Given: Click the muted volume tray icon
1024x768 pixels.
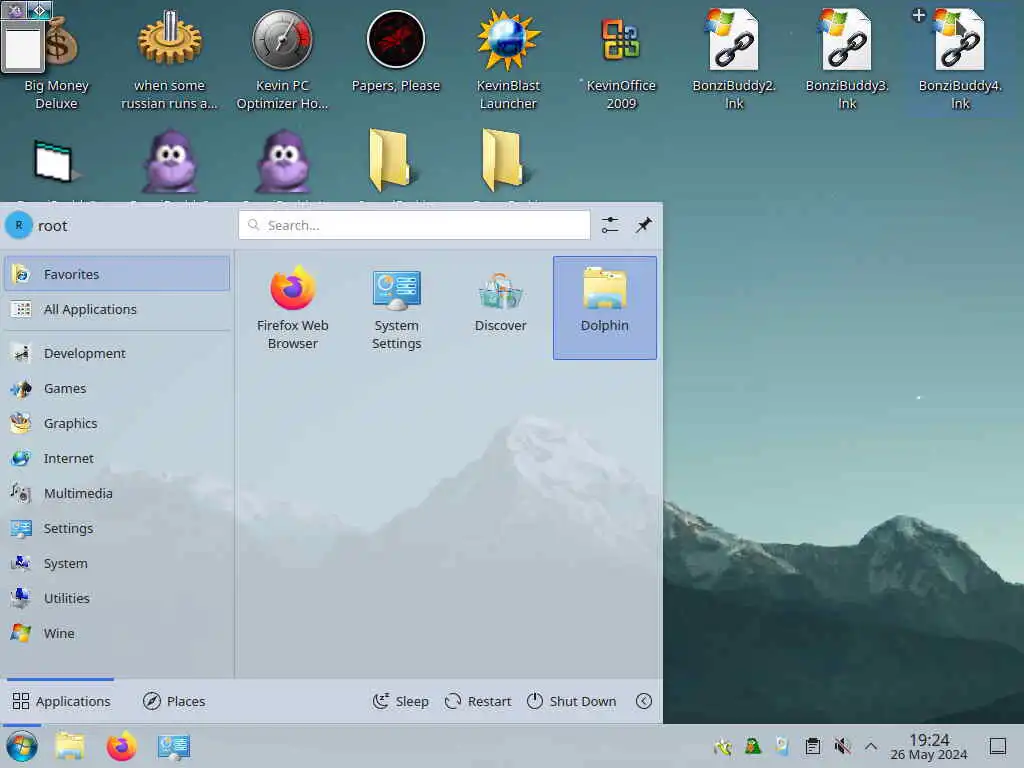Looking at the screenshot, I should click(x=842, y=746).
